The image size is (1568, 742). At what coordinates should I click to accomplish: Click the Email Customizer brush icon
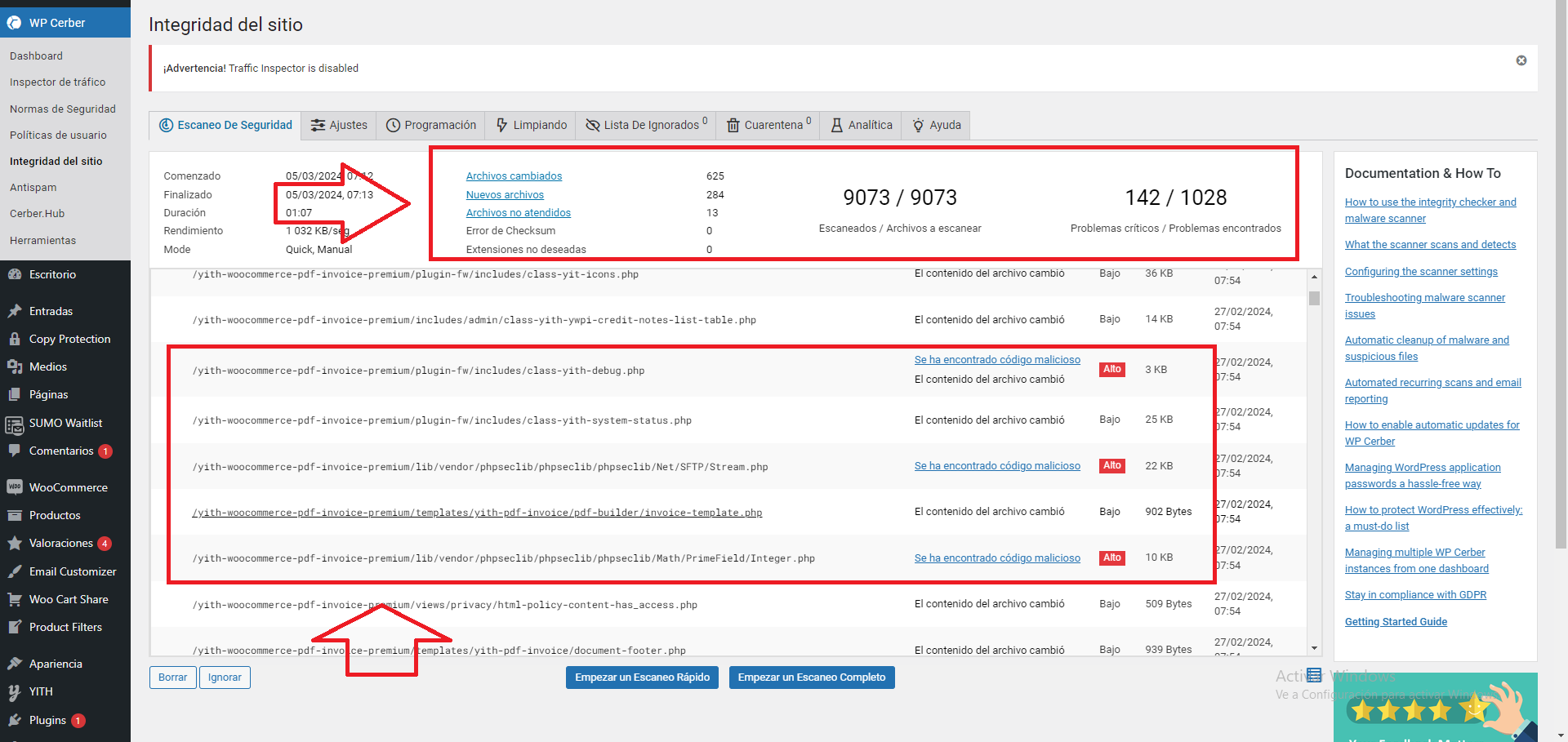pyautogui.click(x=14, y=571)
